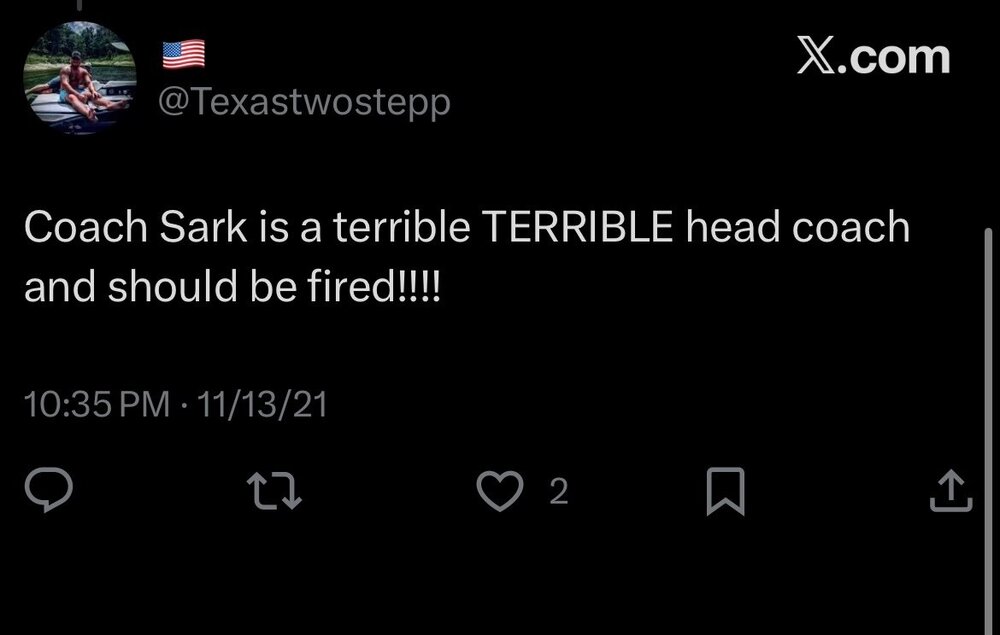Open the share menu for the tweet

[951, 491]
